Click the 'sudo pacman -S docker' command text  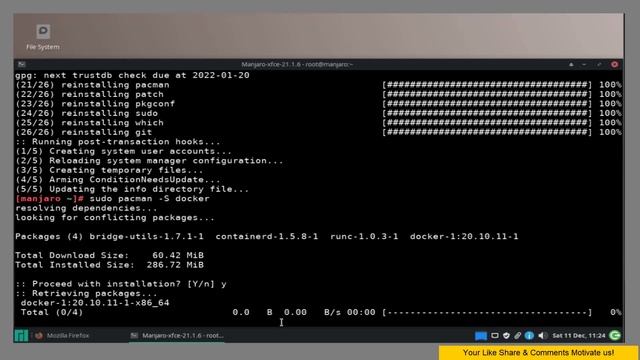(x=149, y=199)
